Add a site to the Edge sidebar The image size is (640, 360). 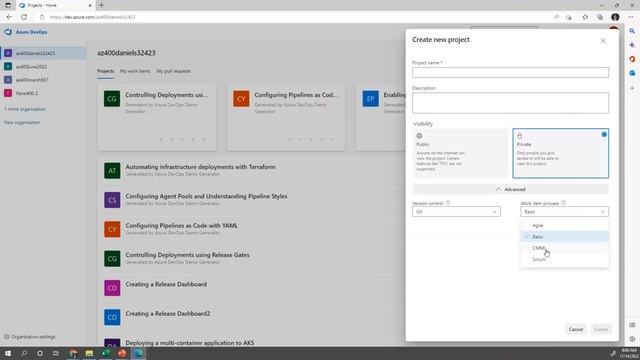(x=632, y=88)
